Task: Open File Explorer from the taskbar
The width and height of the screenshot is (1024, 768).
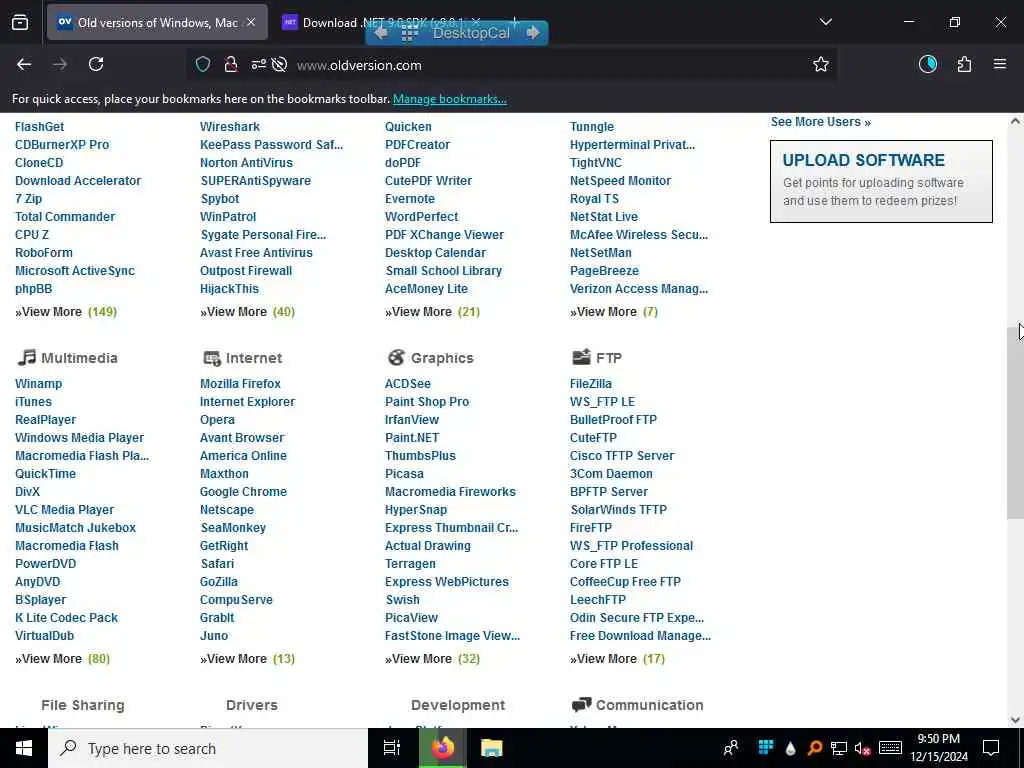Action: pyautogui.click(x=492, y=748)
